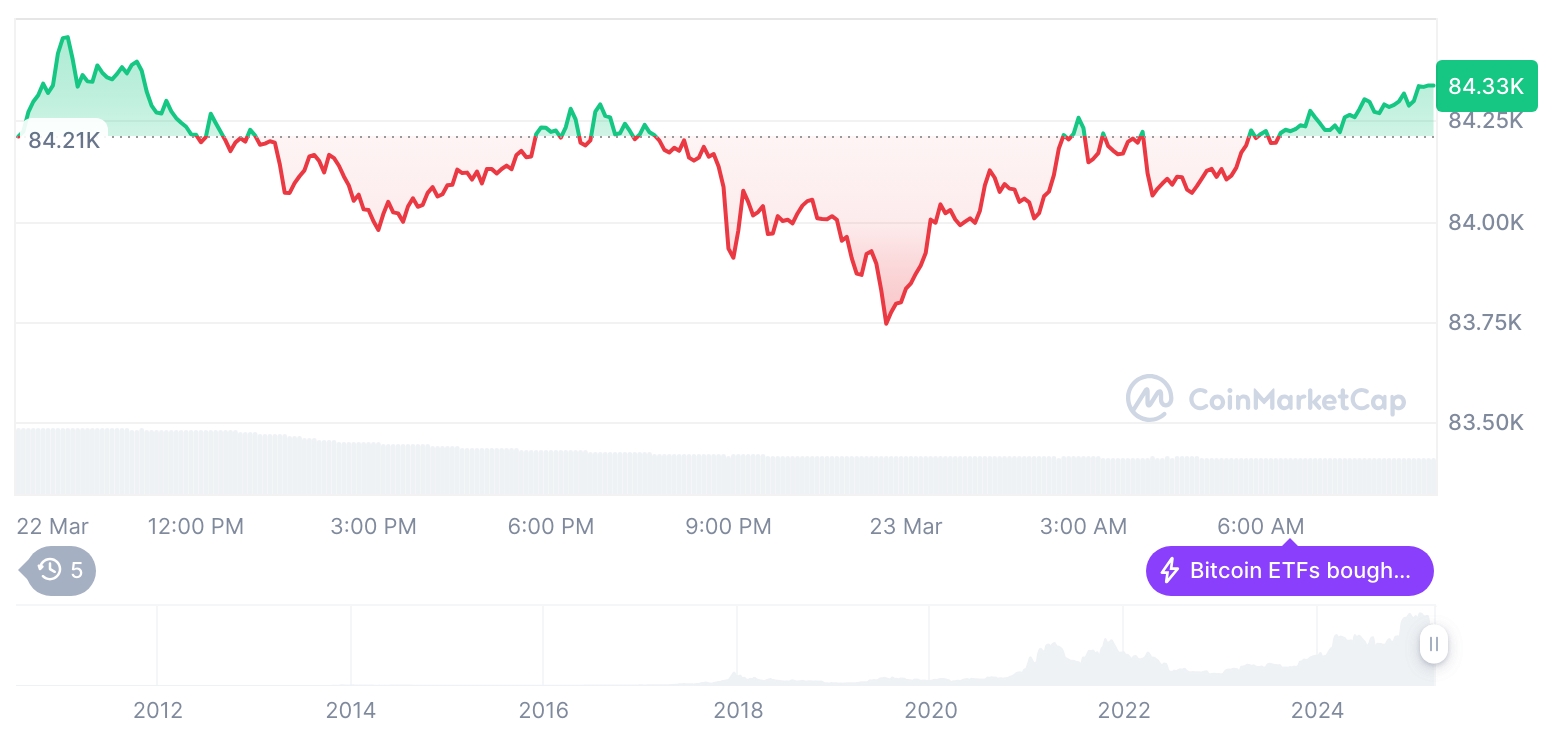This screenshot has width=1566, height=732.
Task: Click the green 84.33K current price label
Action: (x=1485, y=87)
